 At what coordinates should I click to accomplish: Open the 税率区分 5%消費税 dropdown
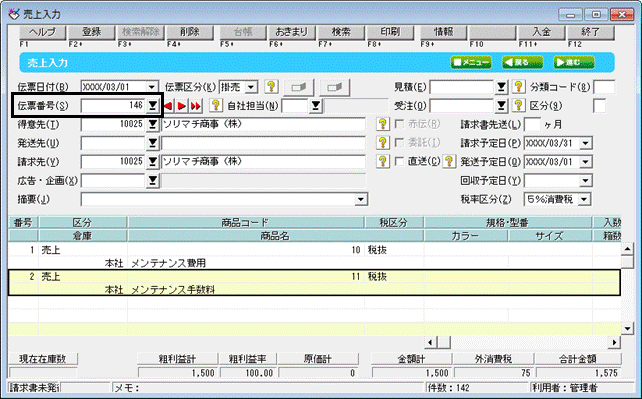coord(584,199)
